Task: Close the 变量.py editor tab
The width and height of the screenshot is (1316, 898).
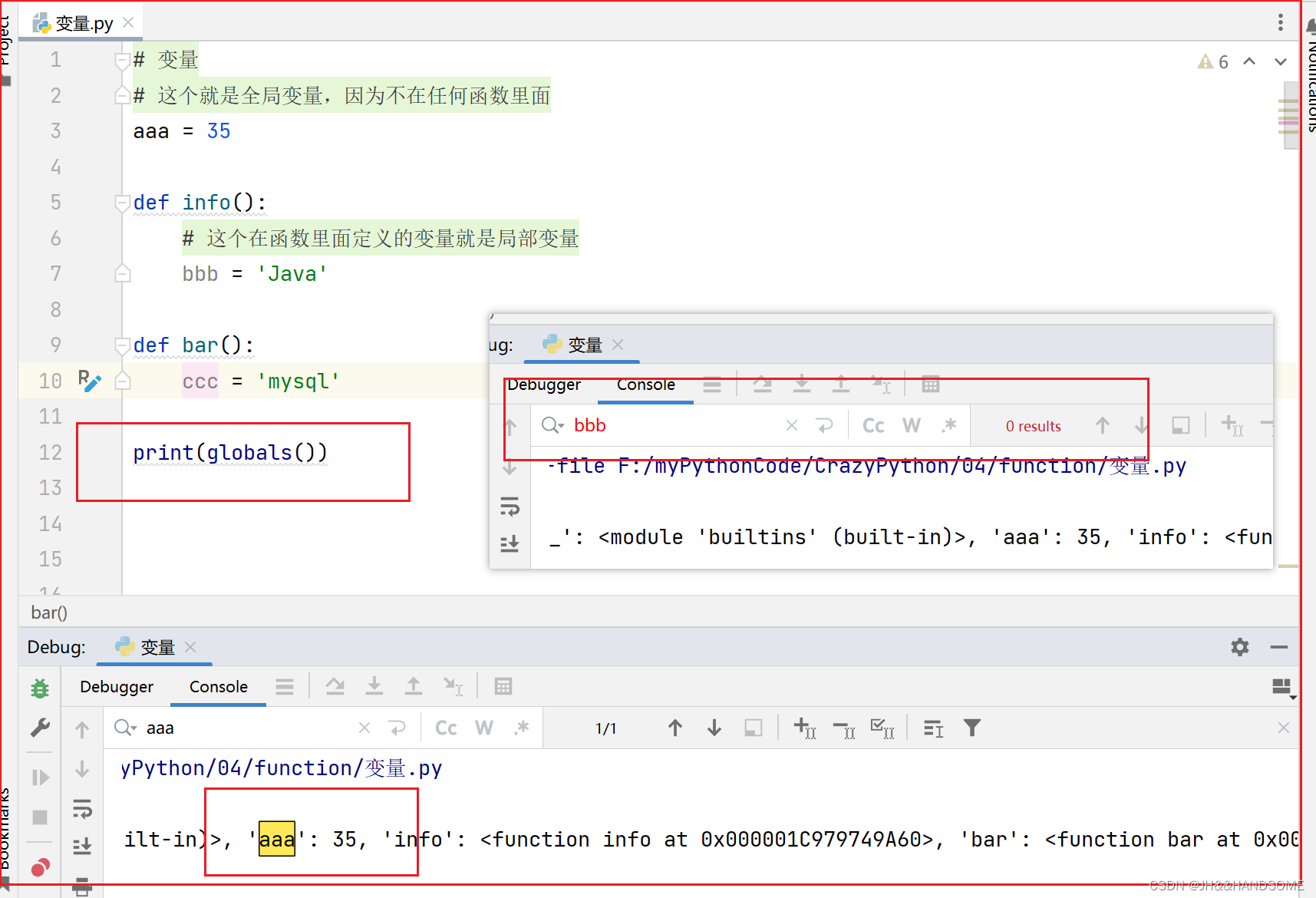Action: [128, 22]
